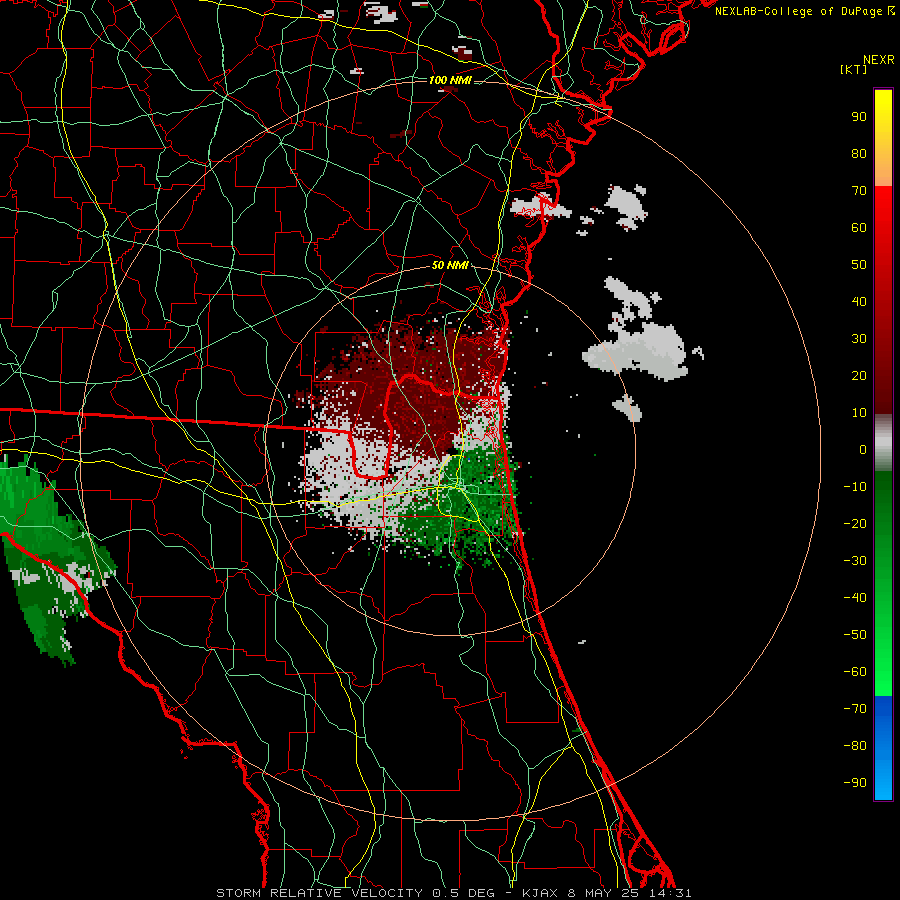Click the -60 value on velocity scale
The height and width of the screenshot is (900, 900).
pos(855,672)
